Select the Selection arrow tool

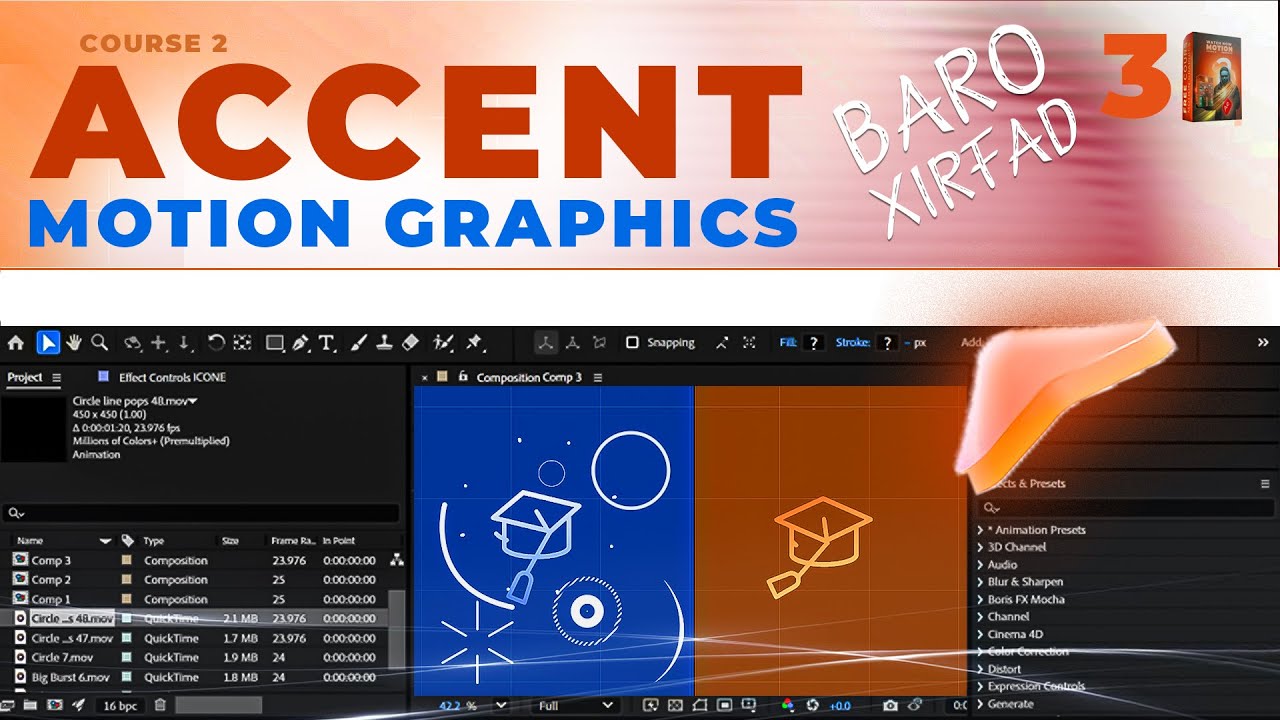pyautogui.click(x=47, y=343)
